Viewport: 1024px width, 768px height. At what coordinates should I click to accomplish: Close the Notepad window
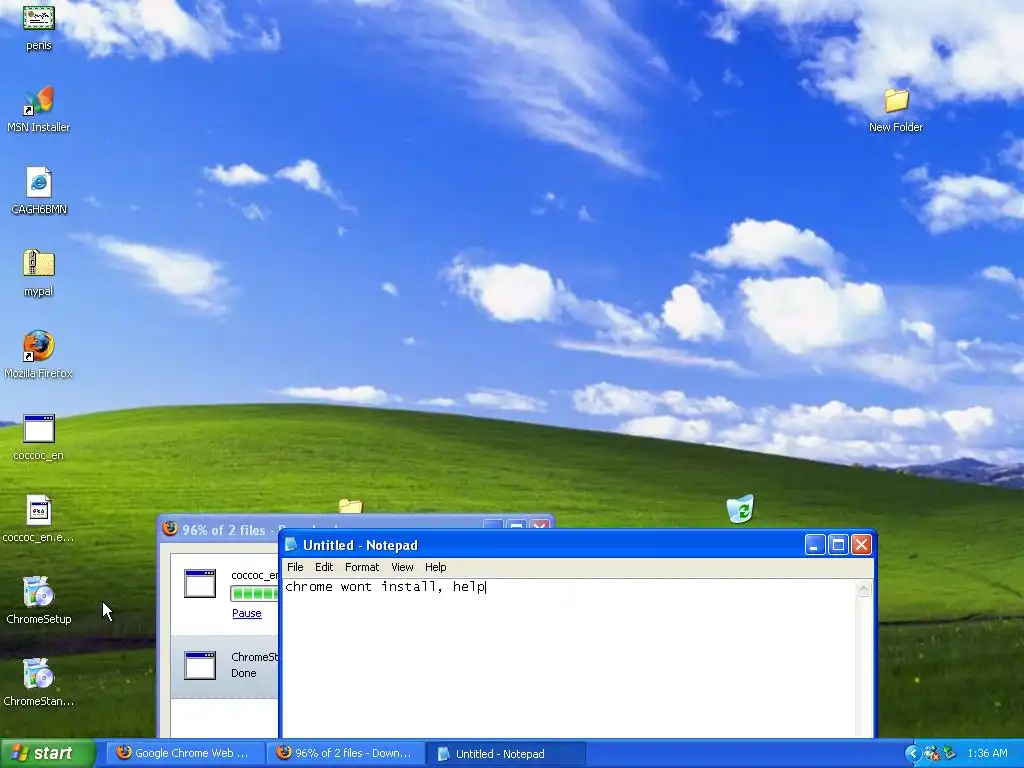coord(861,545)
